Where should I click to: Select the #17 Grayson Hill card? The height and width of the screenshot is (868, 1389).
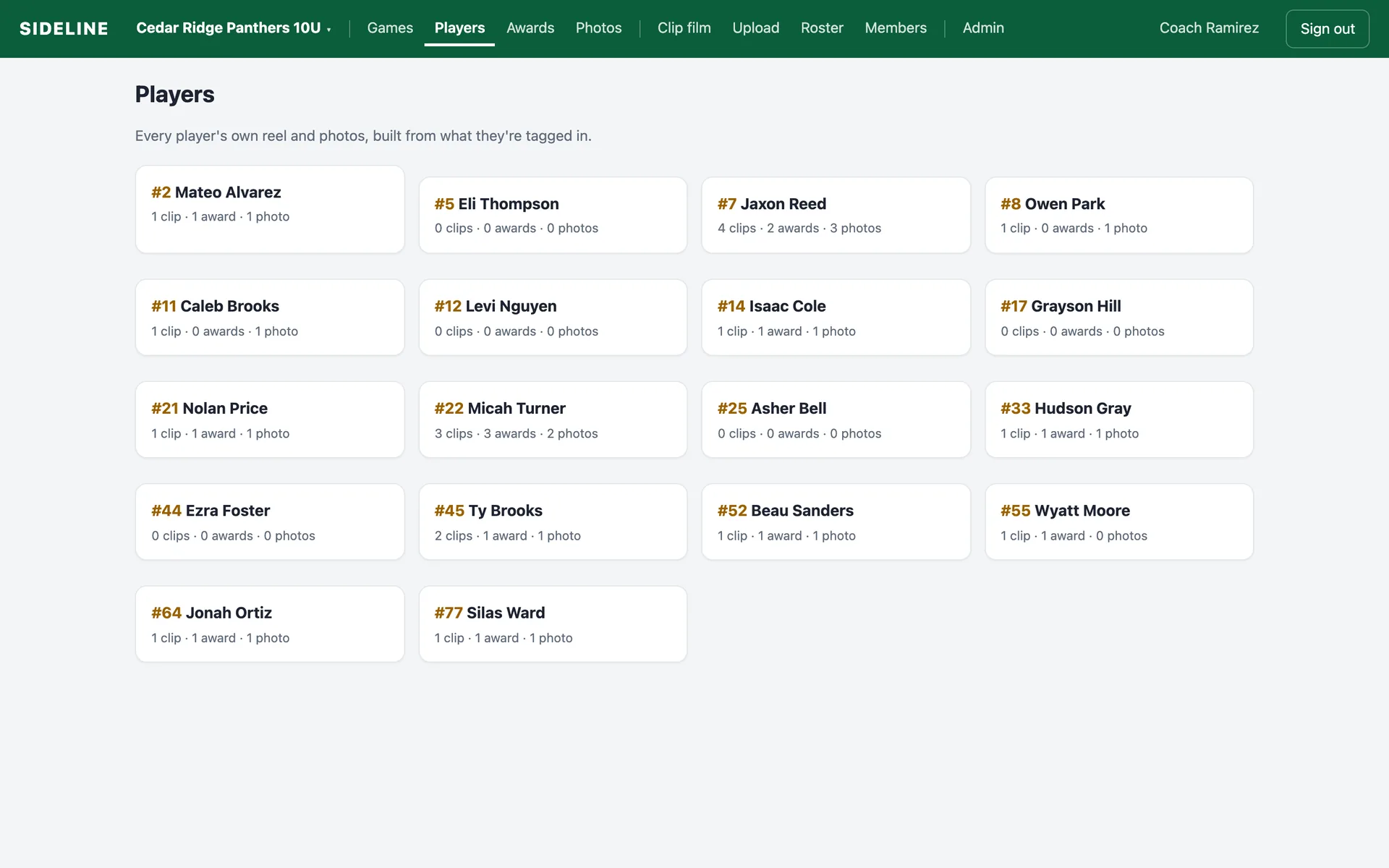(1119, 318)
